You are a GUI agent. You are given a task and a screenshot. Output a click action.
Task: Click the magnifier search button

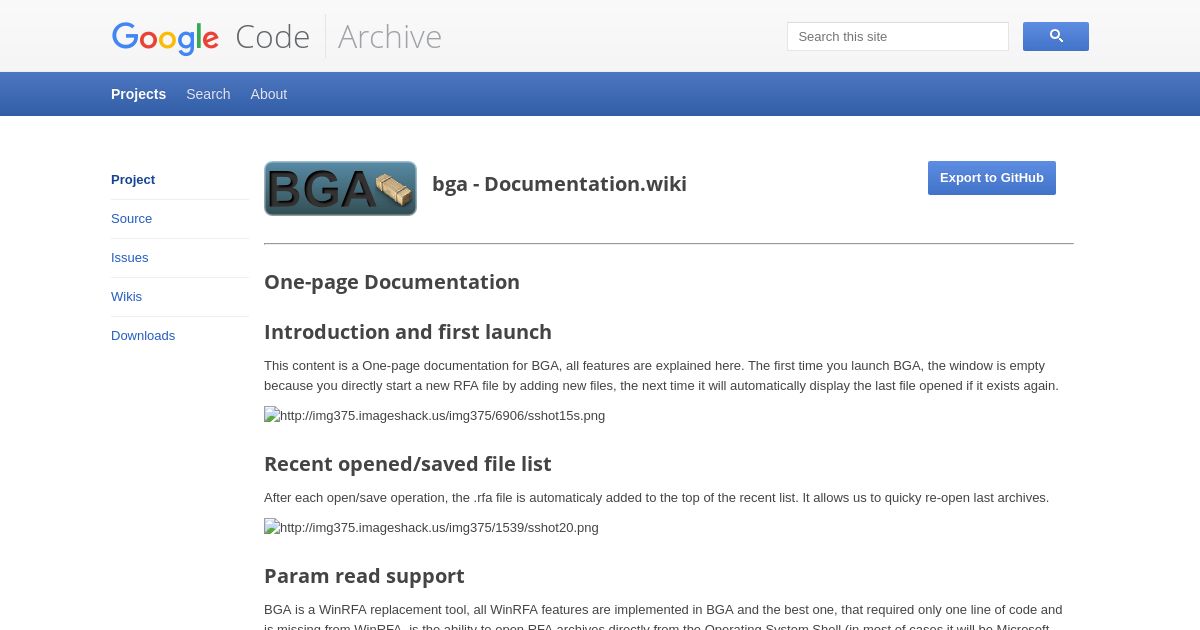coord(1055,36)
